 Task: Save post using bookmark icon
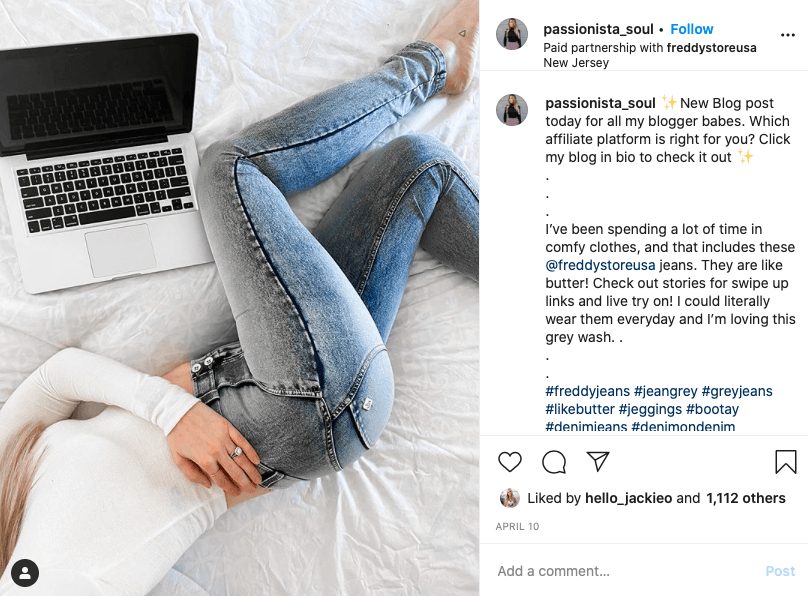click(x=785, y=462)
